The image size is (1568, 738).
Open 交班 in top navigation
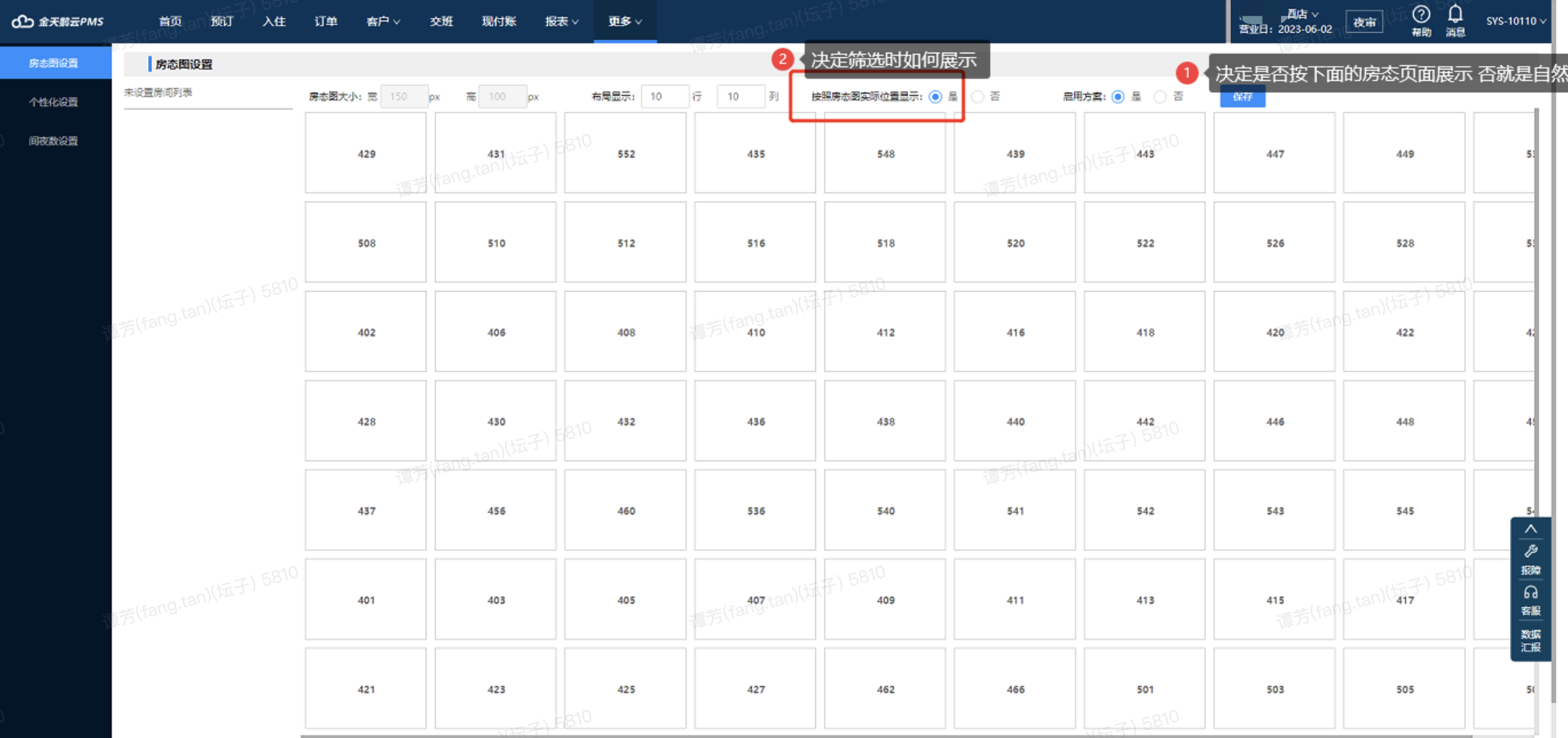pyautogui.click(x=441, y=21)
